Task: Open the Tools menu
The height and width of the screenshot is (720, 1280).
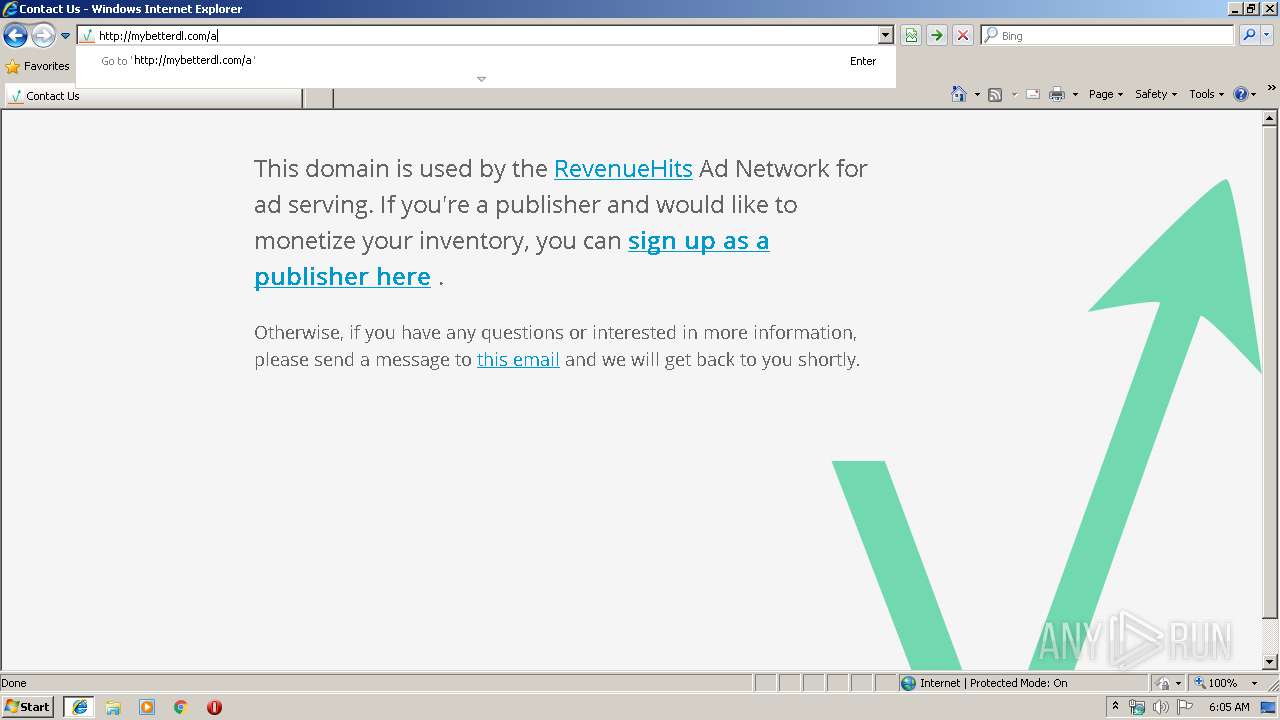Action: pyautogui.click(x=1207, y=94)
